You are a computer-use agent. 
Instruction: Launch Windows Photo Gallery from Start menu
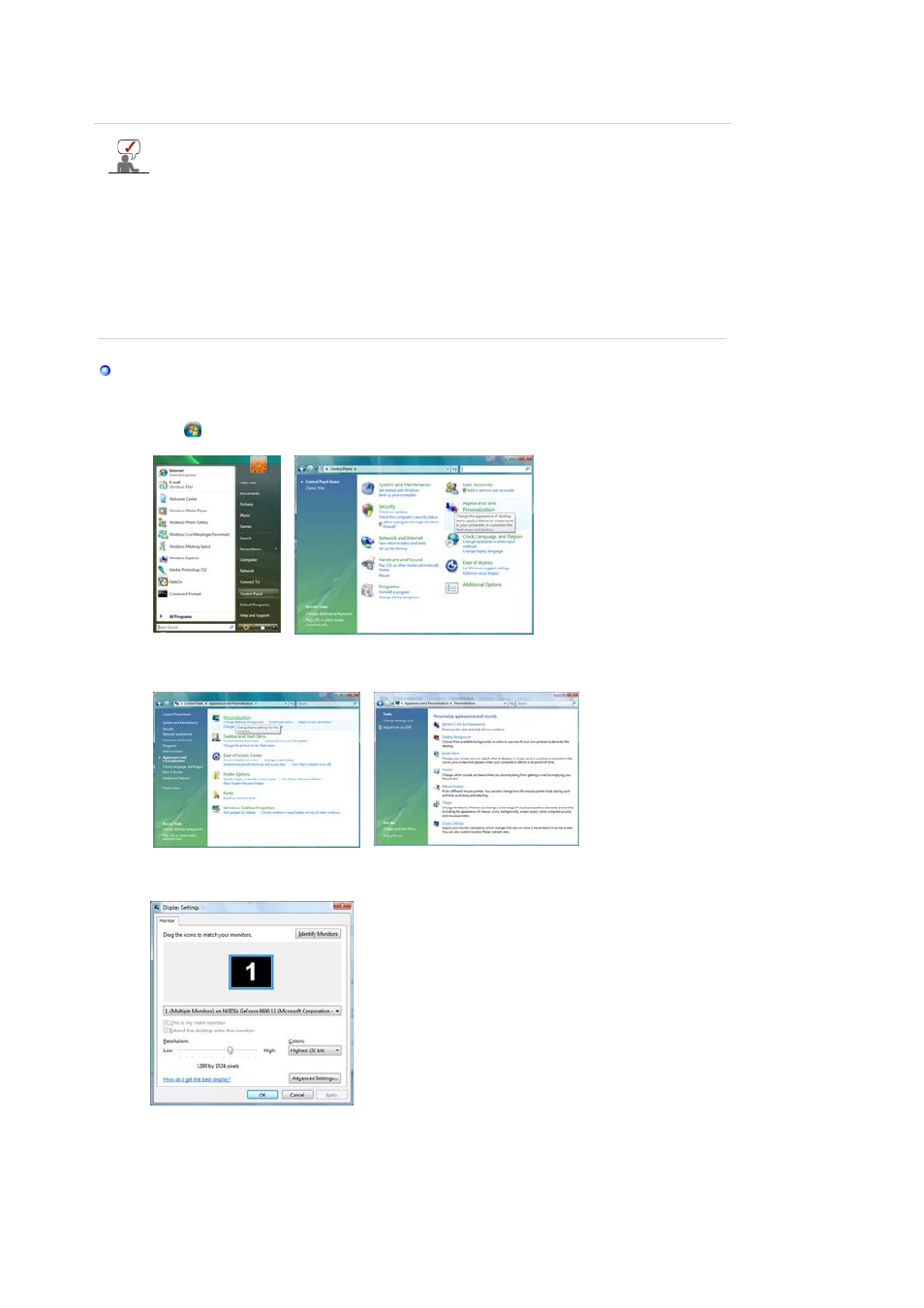coord(184,522)
